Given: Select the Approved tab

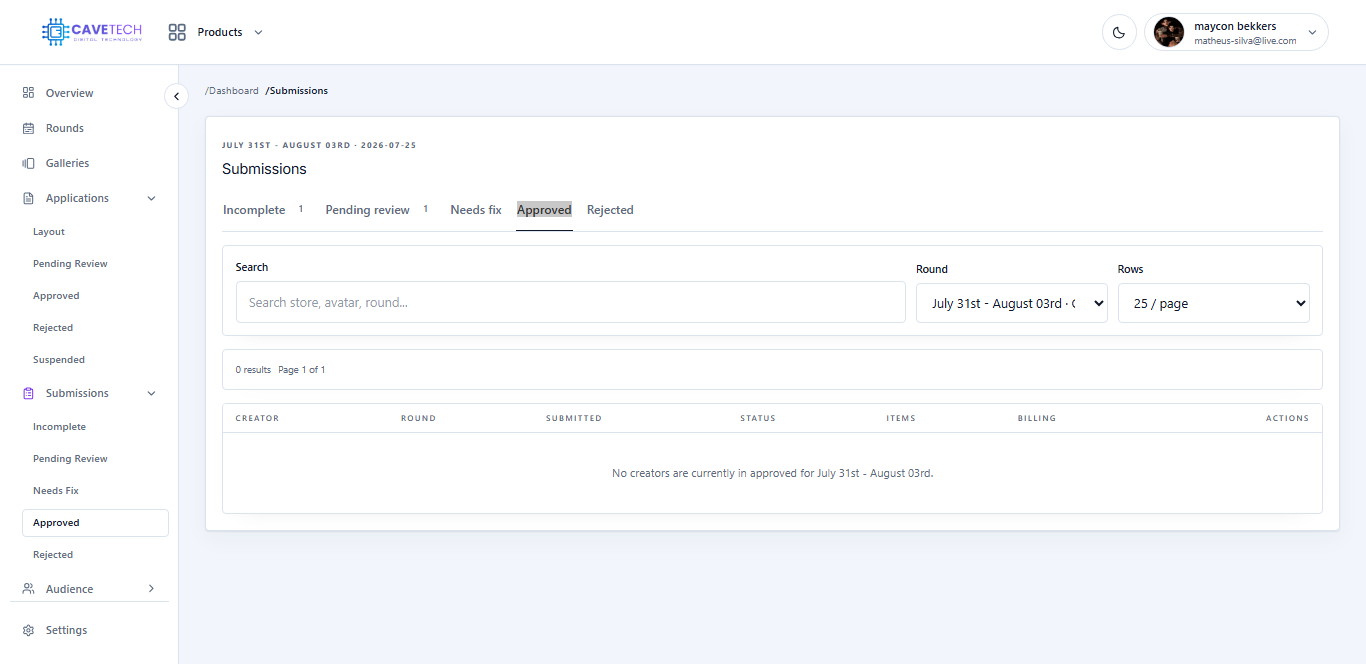Looking at the screenshot, I should pos(544,210).
